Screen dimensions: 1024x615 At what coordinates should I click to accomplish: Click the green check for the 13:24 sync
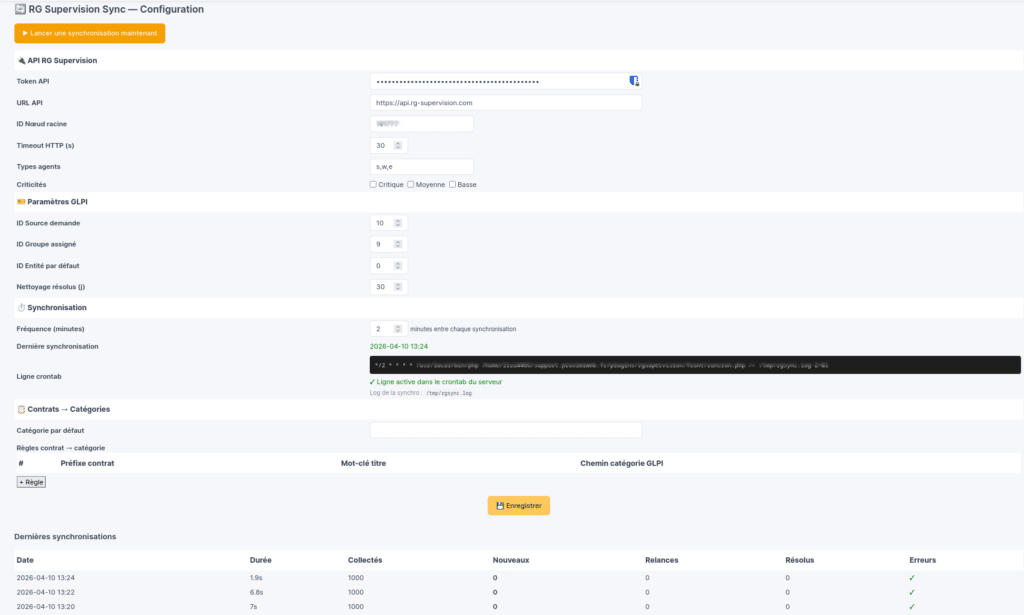912,578
